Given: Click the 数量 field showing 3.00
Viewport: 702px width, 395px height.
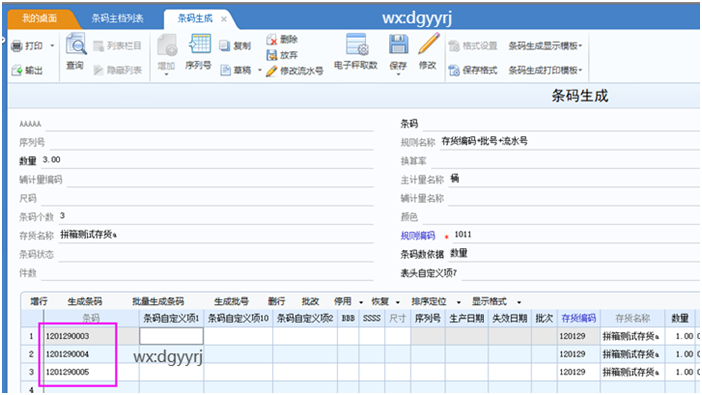Looking at the screenshot, I should tap(208, 160).
